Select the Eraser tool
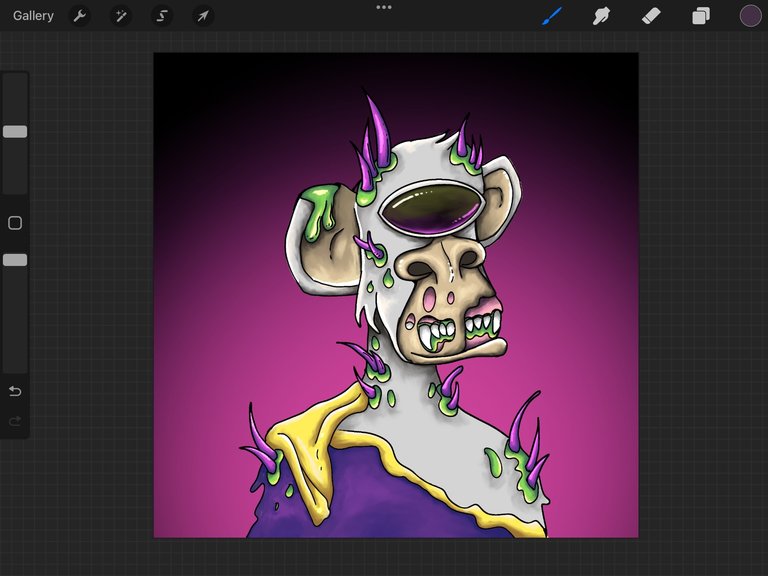This screenshot has height=576, width=768. point(651,16)
